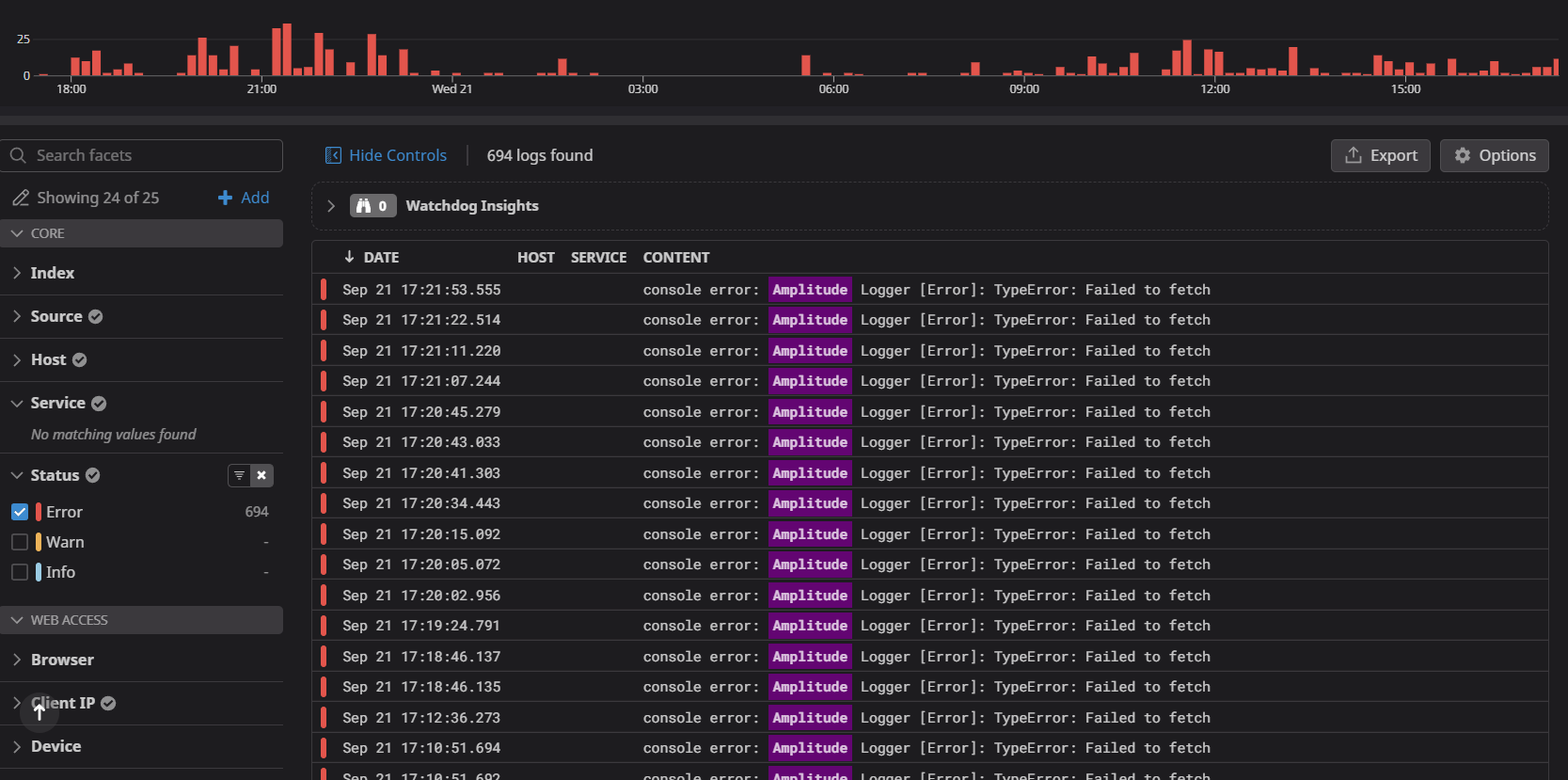This screenshot has width=1568, height=780.
Task: Enable the Warn status checkbox
Action: tap(20, 542)
